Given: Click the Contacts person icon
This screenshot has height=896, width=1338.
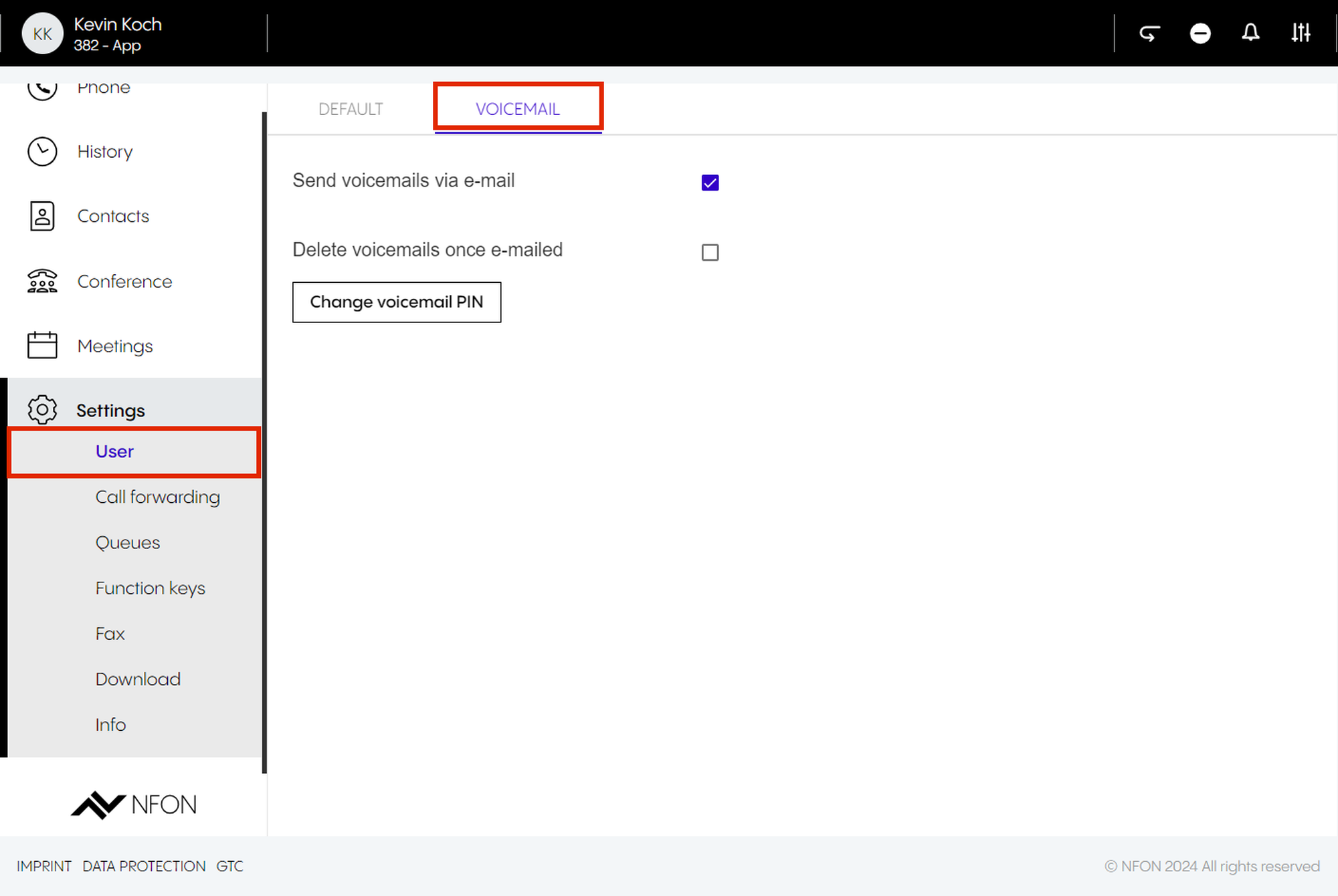Looking at the screenshot, I should coord(42,216).
